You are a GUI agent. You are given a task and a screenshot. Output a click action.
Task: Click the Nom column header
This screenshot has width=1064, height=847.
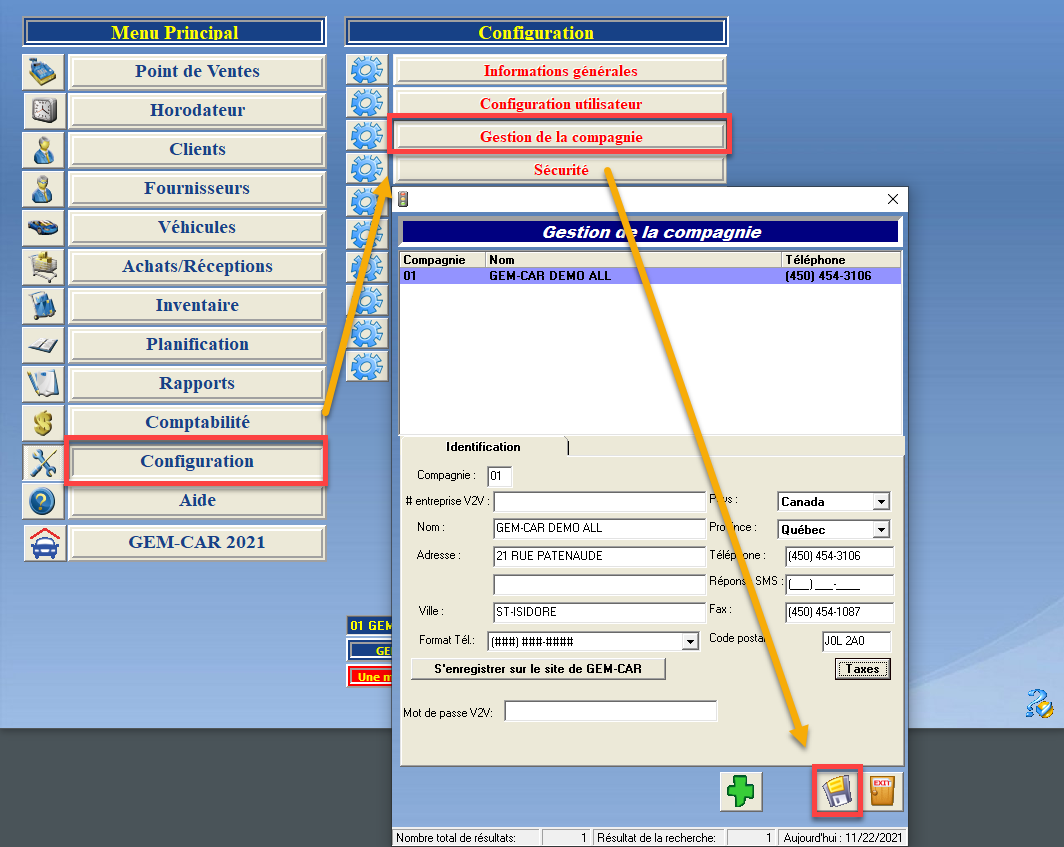click(633, 260)
